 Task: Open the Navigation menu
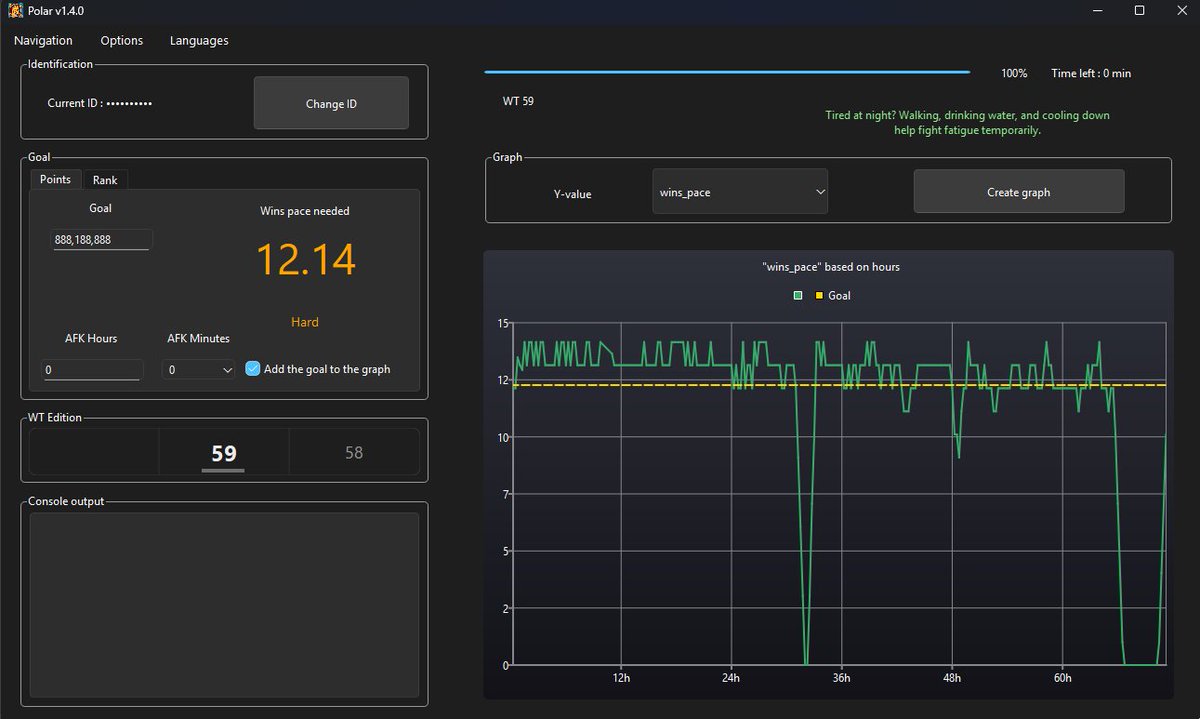(43, 41)
